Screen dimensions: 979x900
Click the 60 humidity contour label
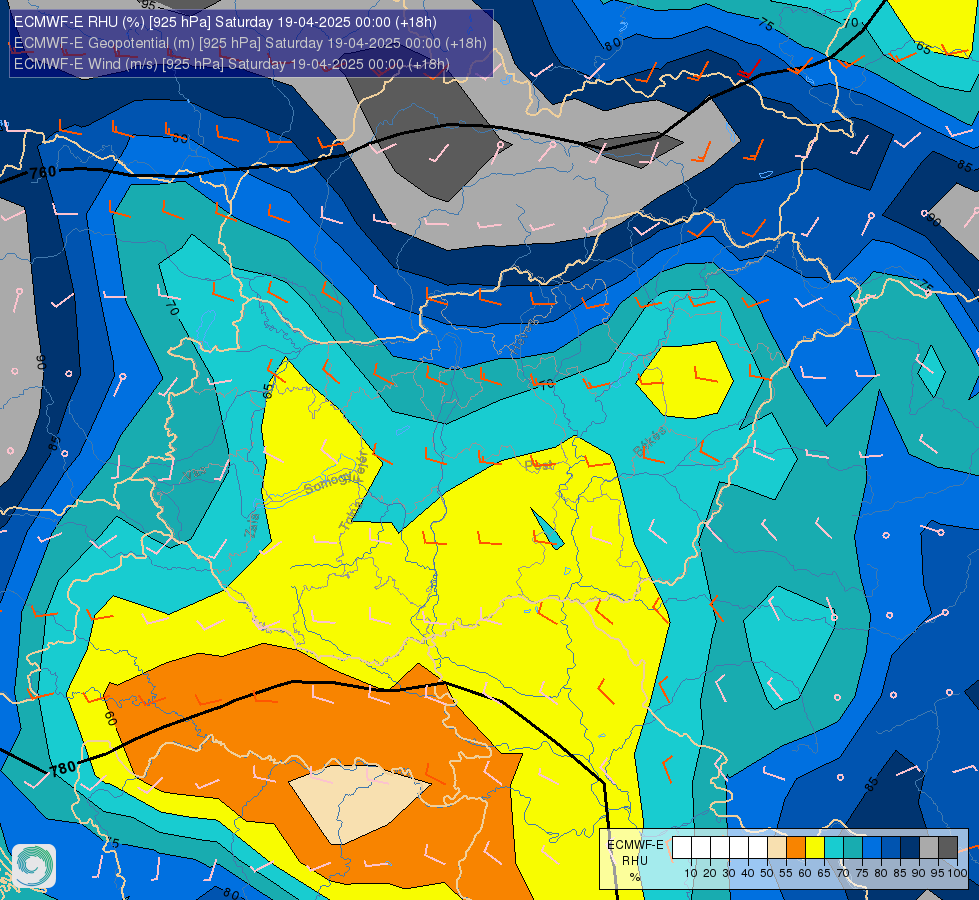click(111, 718)
